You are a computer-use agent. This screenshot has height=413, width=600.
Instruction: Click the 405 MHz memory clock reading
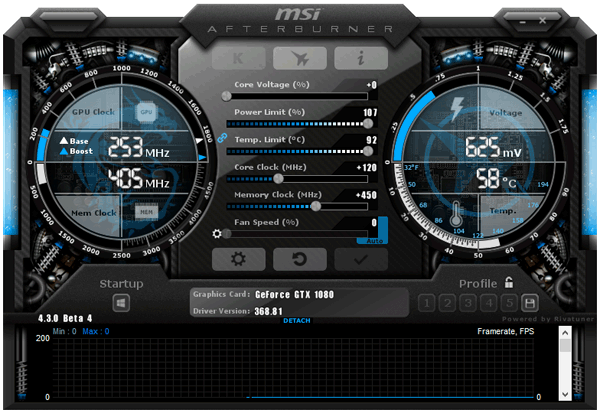pyautogui.click(x=139, y=179)
